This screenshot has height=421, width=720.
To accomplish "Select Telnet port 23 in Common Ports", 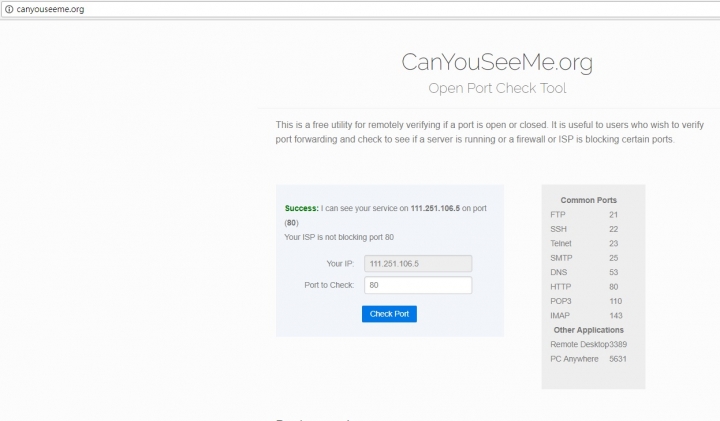I will [584, 243].
